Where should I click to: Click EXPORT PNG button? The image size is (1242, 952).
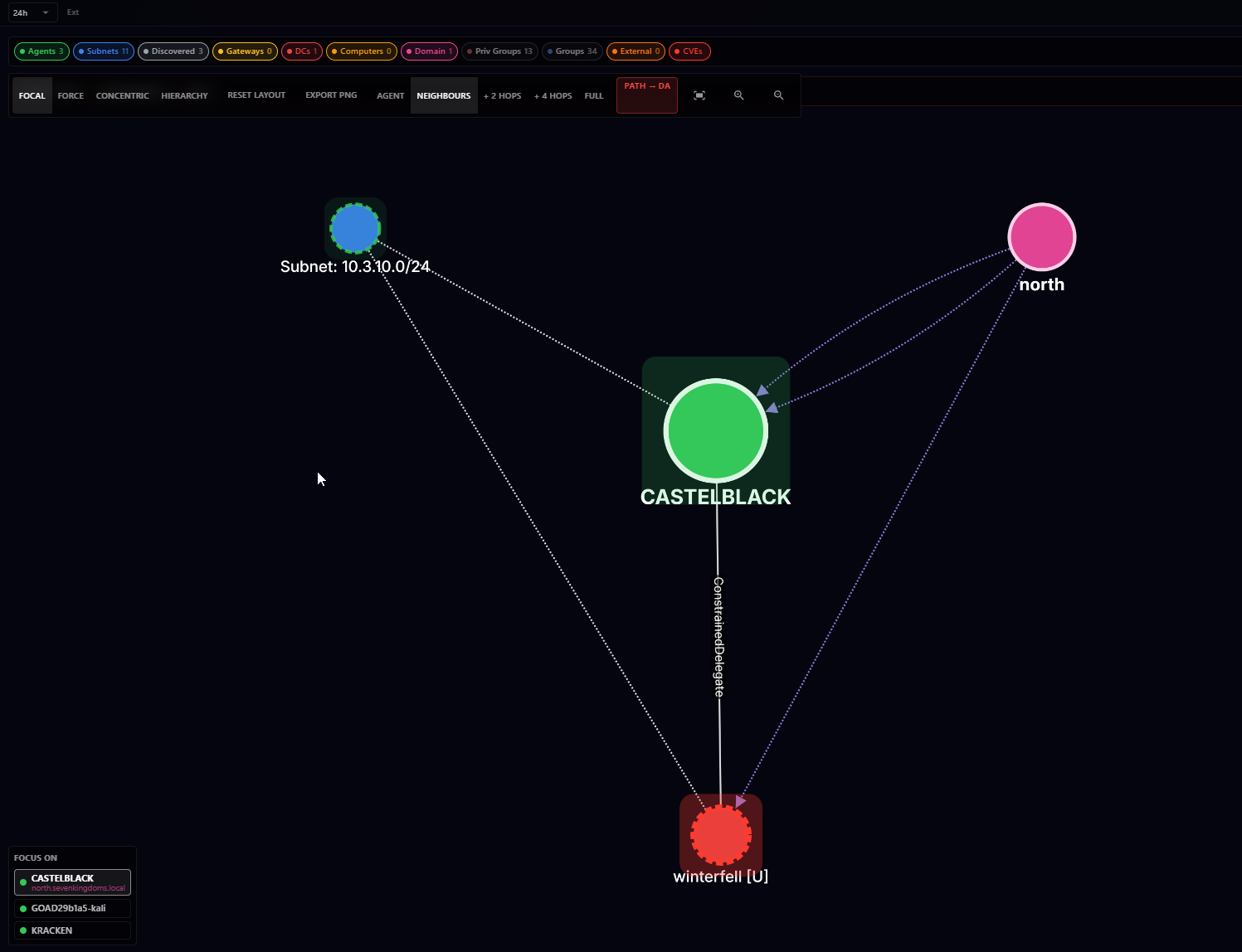pyautogui.click(x=331, y=95)
